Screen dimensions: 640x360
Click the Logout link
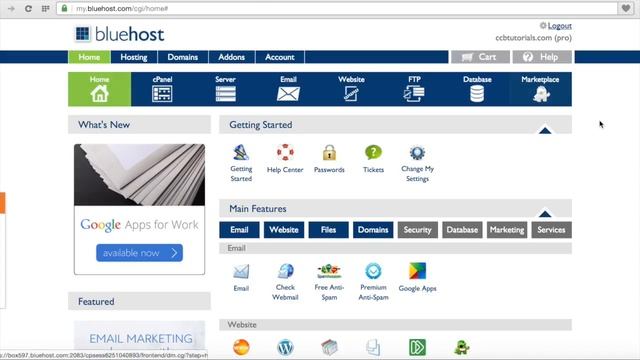point(559,26)
